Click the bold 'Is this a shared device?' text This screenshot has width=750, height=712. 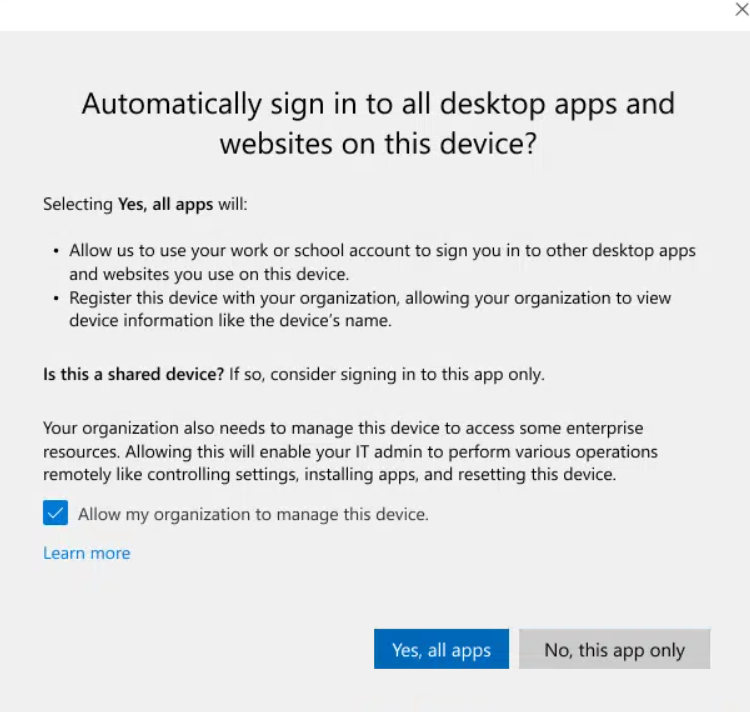tap(133, 375)
